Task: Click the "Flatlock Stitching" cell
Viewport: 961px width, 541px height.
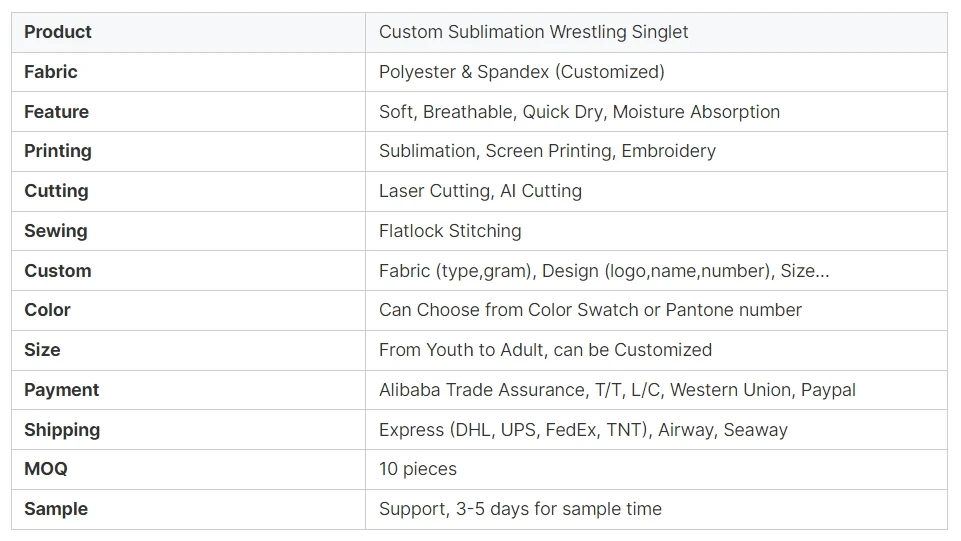Action: [x=450, y=231]
